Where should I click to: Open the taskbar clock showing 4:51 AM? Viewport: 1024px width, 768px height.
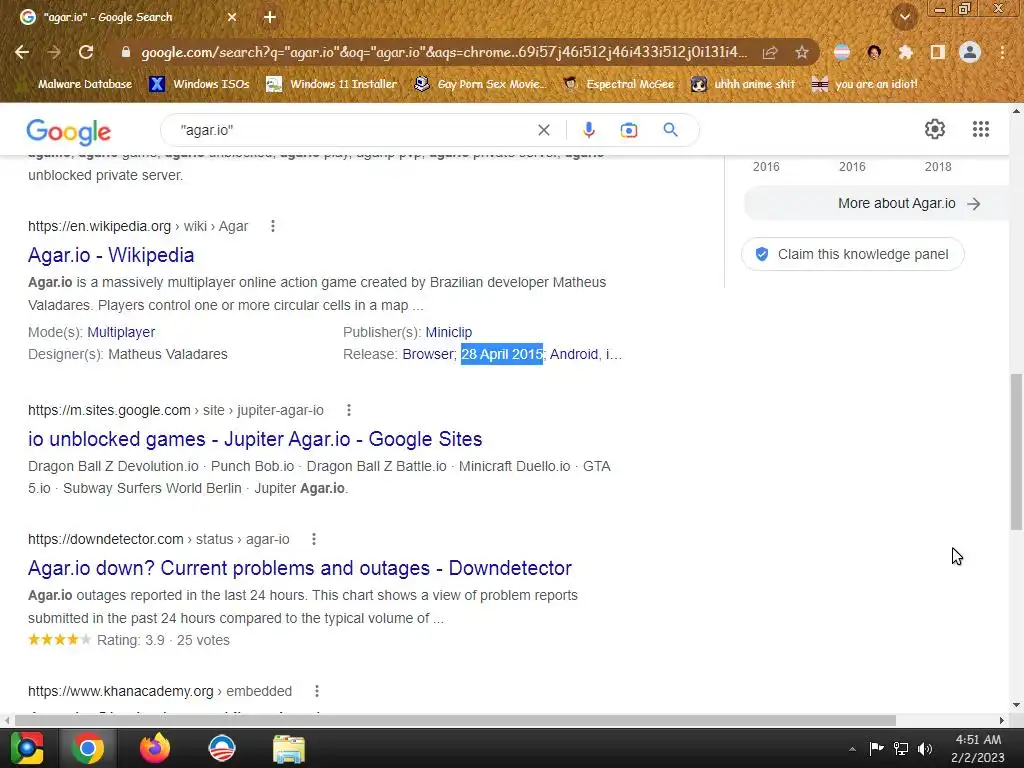[978, 748]
